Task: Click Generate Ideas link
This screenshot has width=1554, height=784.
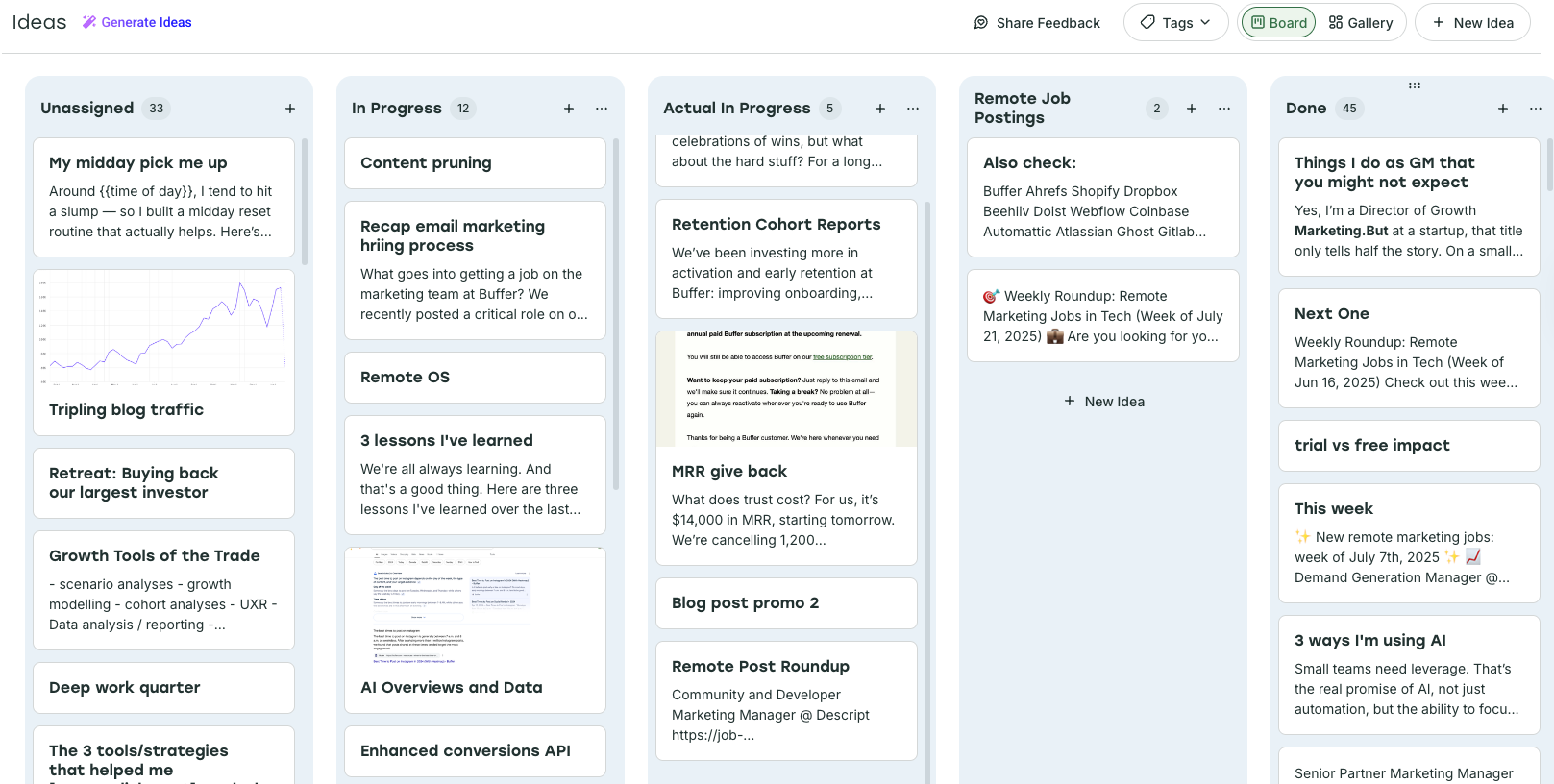Action: pyautogui.click(x=136, y=22)
